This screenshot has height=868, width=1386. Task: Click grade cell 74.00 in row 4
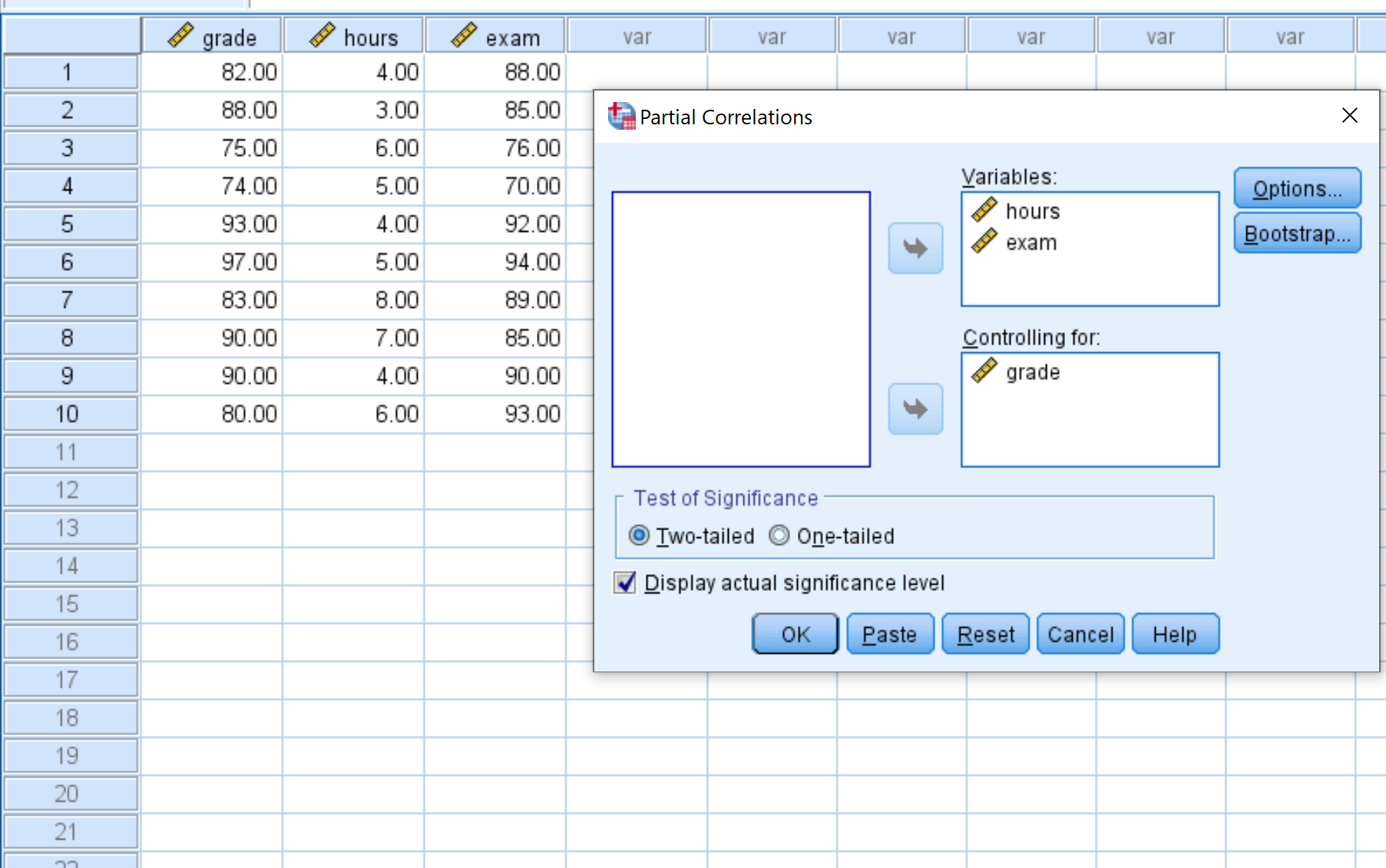click(212, 186)
